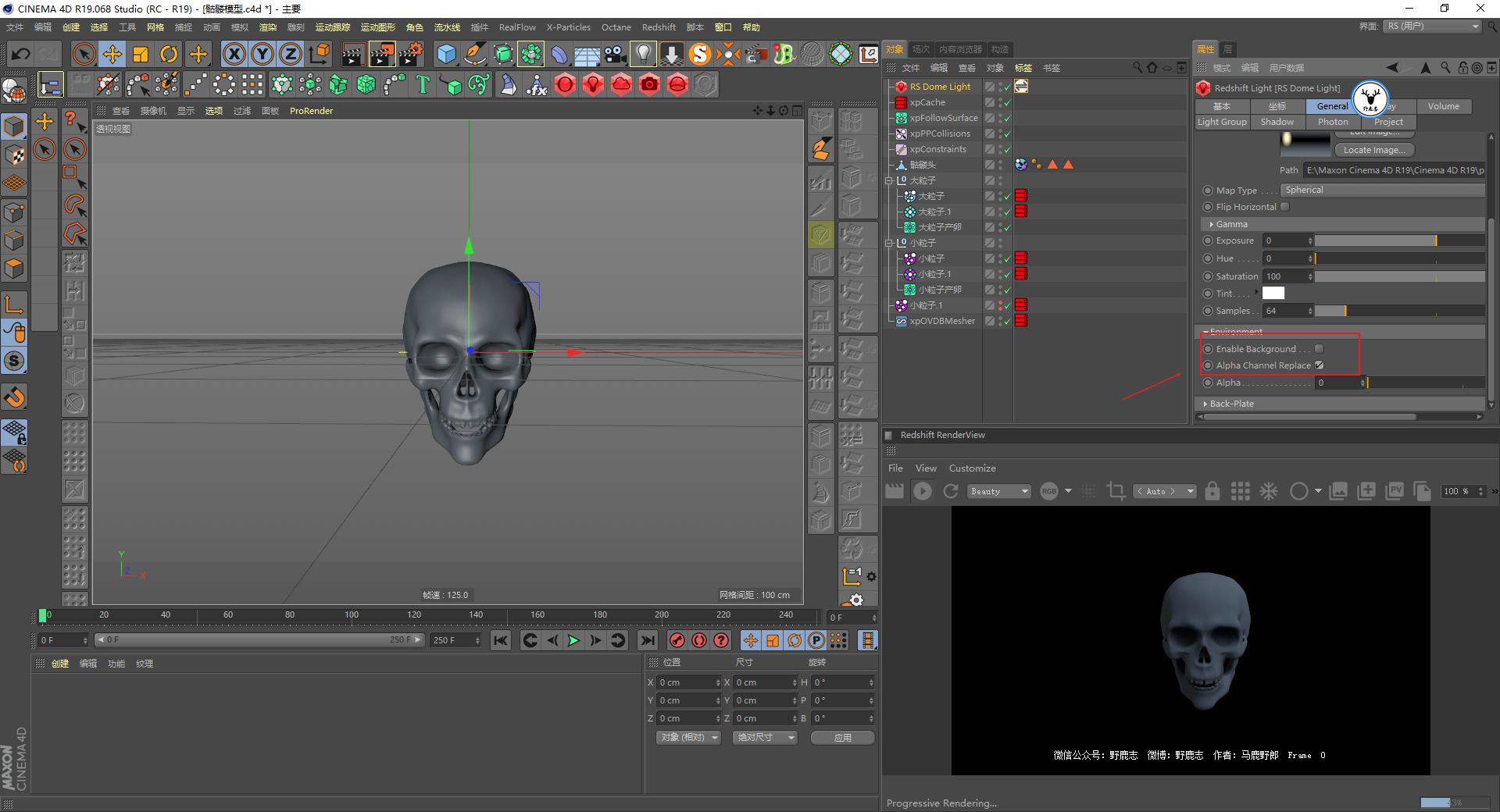Start rendering with the play icon in Redshift RenderView
Viewport: 1500px width, 812px height.
[x=923, y=491]
